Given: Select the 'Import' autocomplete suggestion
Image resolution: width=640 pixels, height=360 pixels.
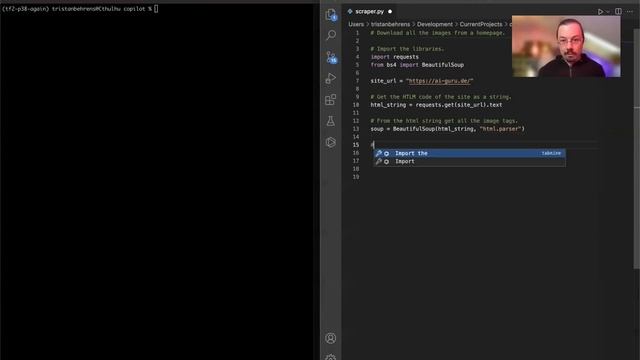Looking at the screenshot, I should coord(469,162).
